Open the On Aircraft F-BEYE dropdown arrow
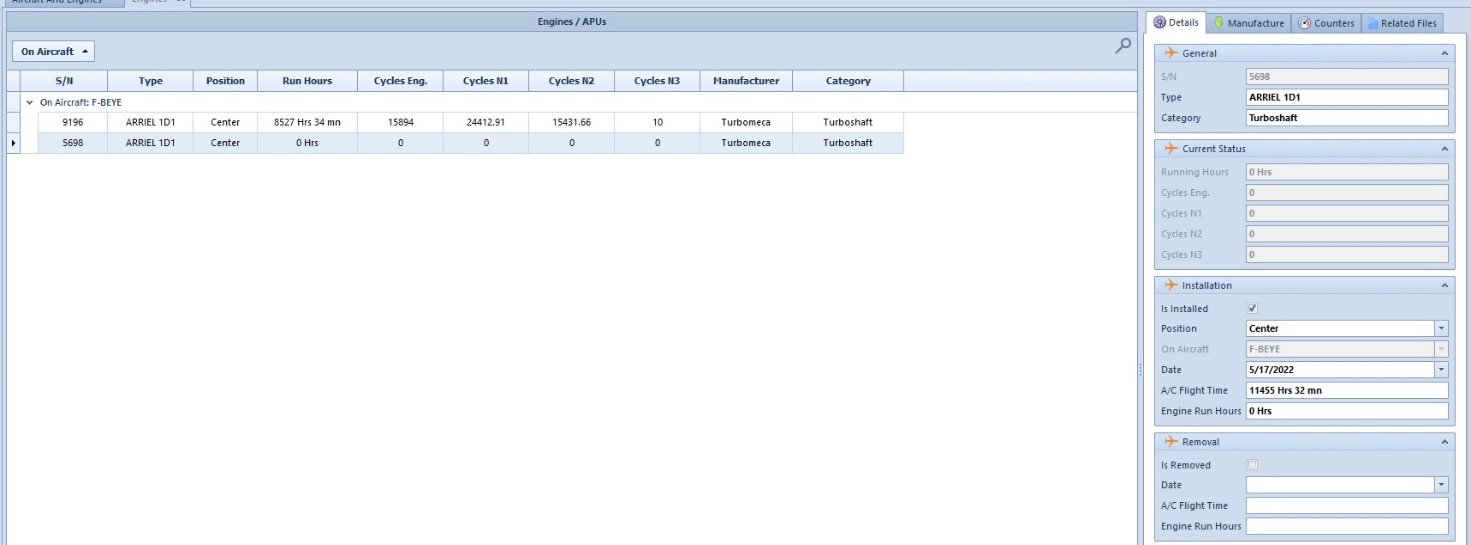This screenshot has height=545, width=1471. [x=1441, y=349]
